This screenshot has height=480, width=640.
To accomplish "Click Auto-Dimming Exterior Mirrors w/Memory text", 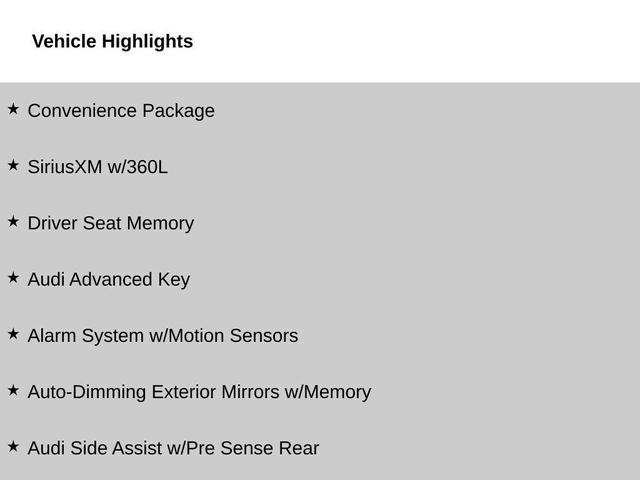I will (199, 392).
